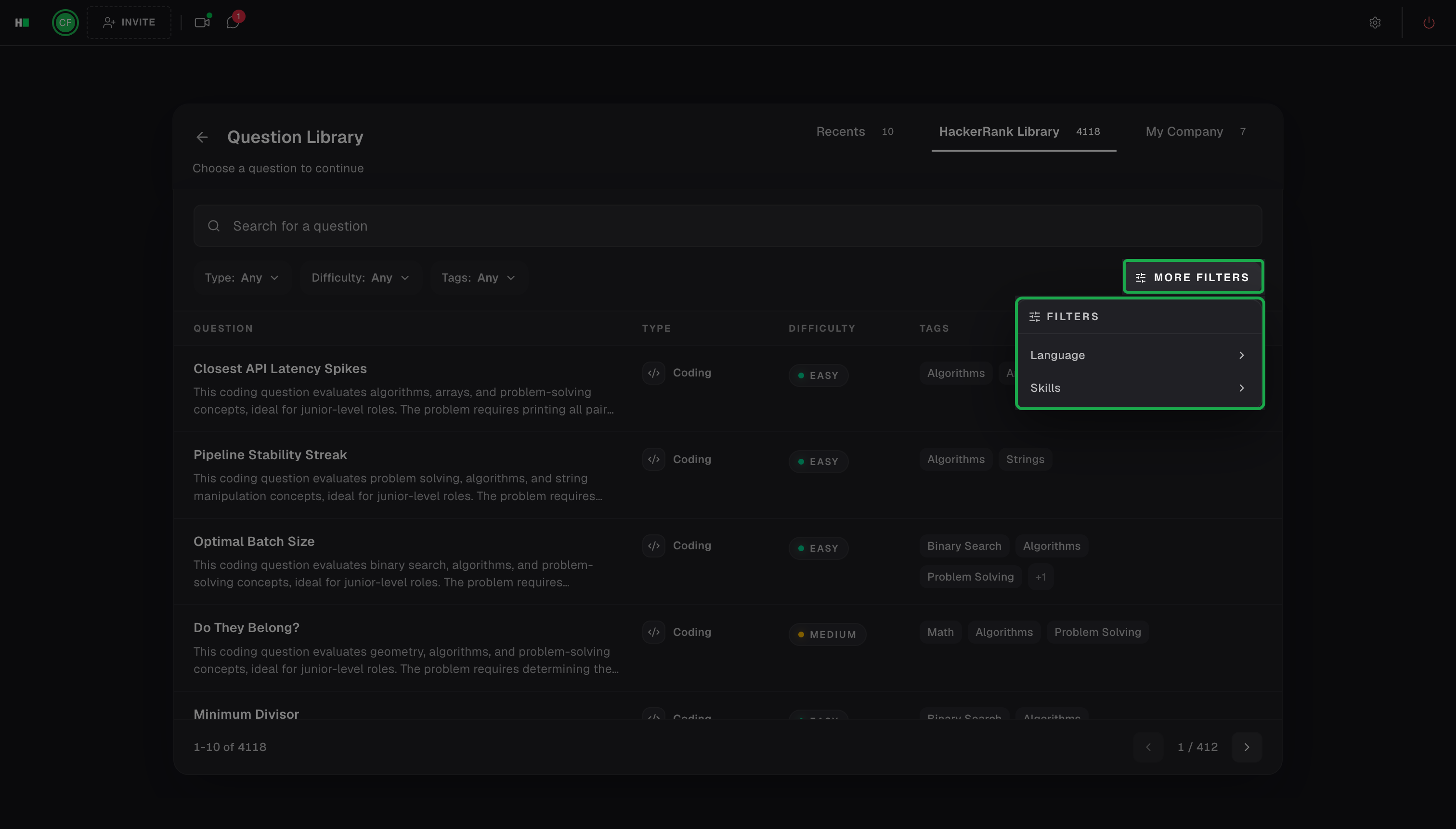Click the 1 / 412 page indicator
Viewport: 1456px width, 829px height.
click(1197, 747)
